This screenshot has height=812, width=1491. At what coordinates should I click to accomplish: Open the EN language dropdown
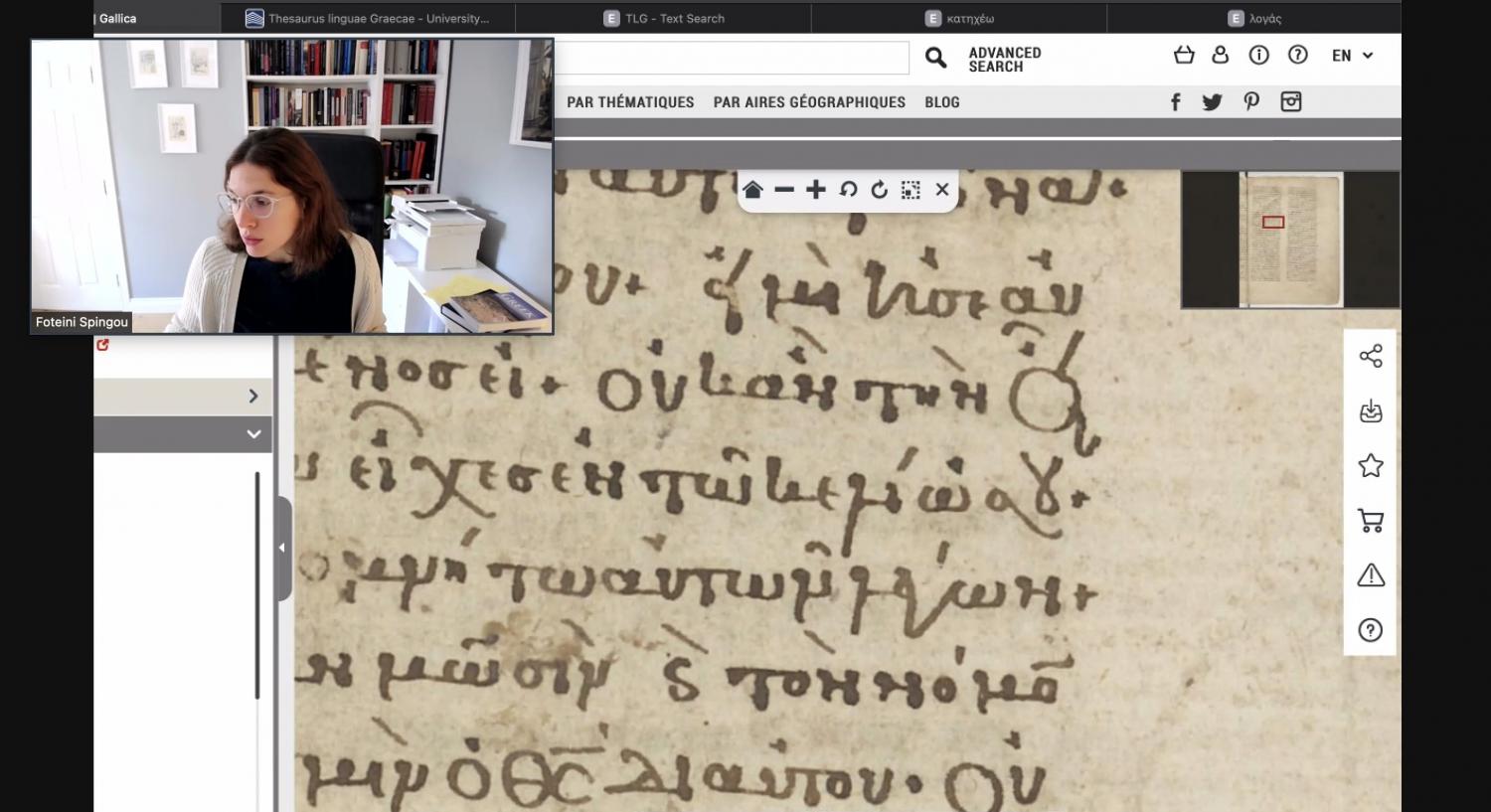point(1352,56)
